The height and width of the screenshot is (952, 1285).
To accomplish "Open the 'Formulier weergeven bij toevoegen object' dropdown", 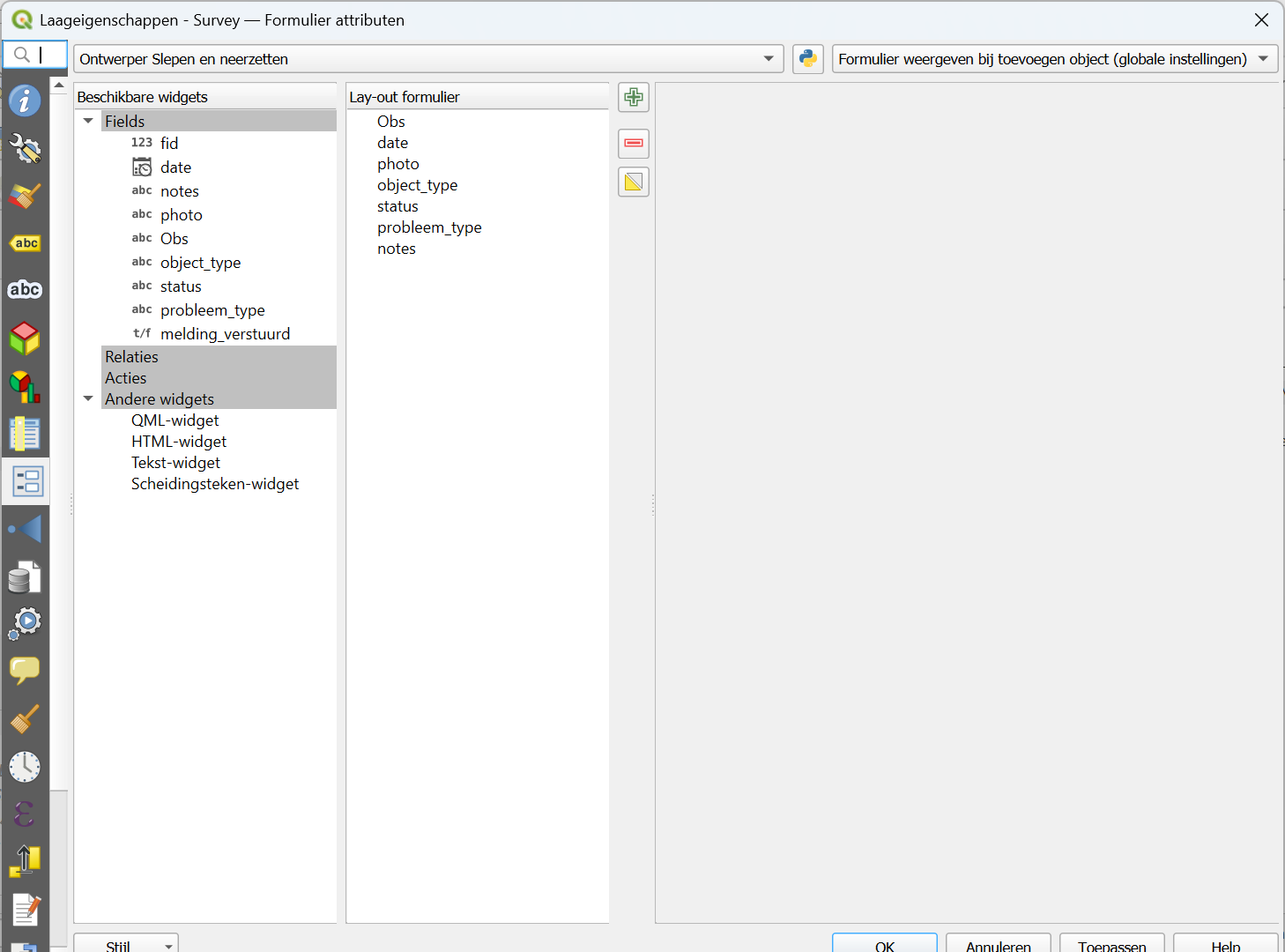I will (x=1054, y=59).
